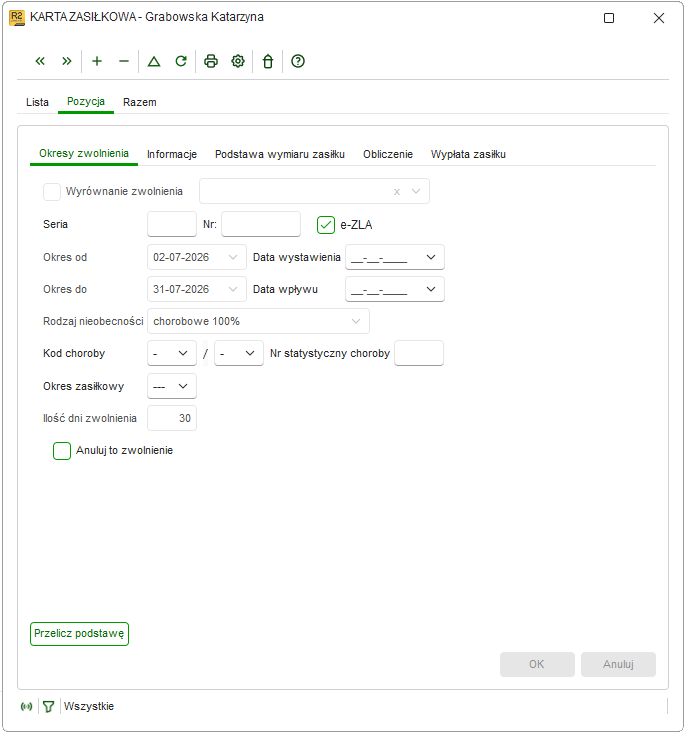Click the Przelicz podstawę button

(x=79, y=634)
